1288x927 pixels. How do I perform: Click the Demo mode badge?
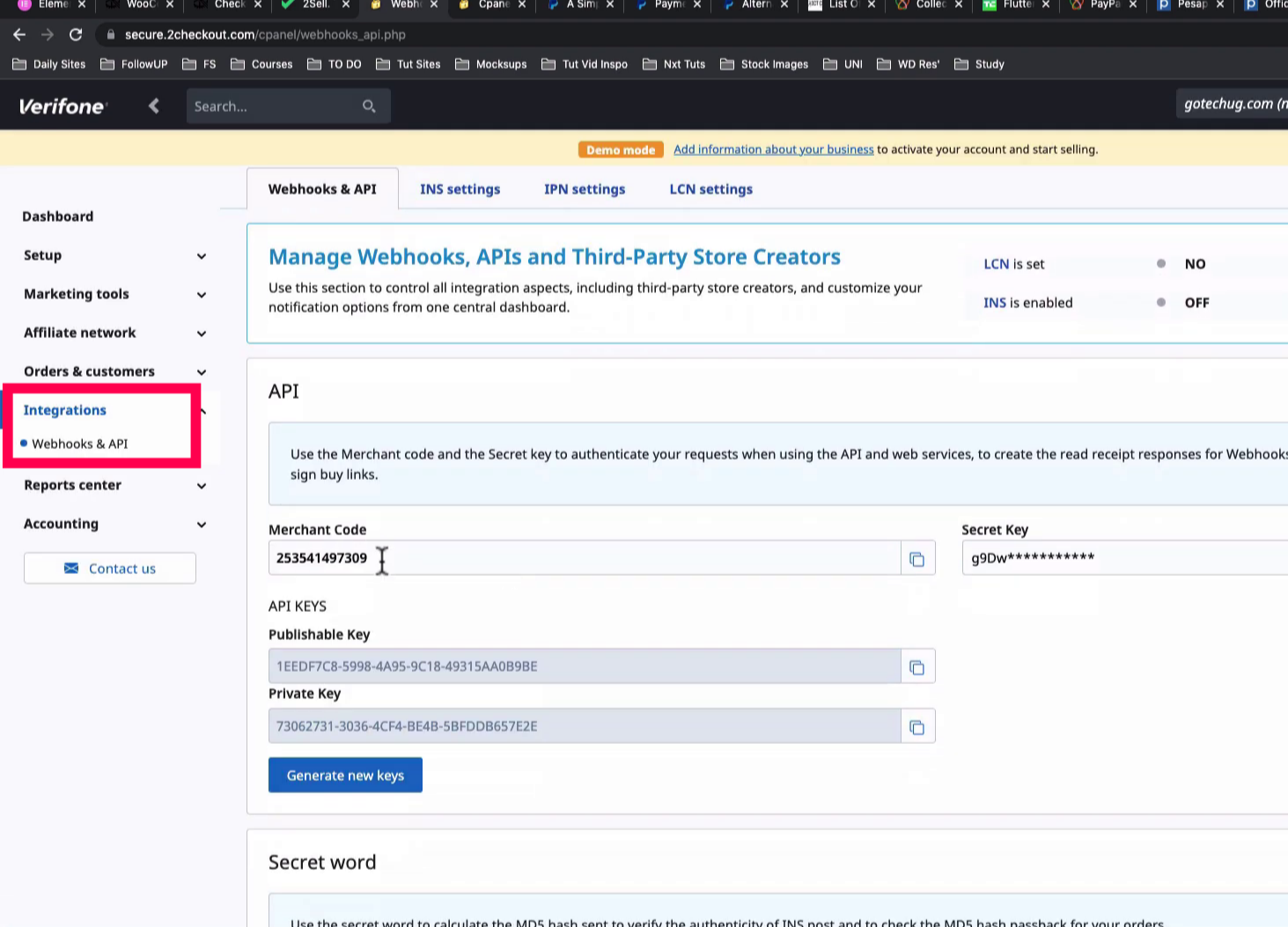(x=621, y=150)
